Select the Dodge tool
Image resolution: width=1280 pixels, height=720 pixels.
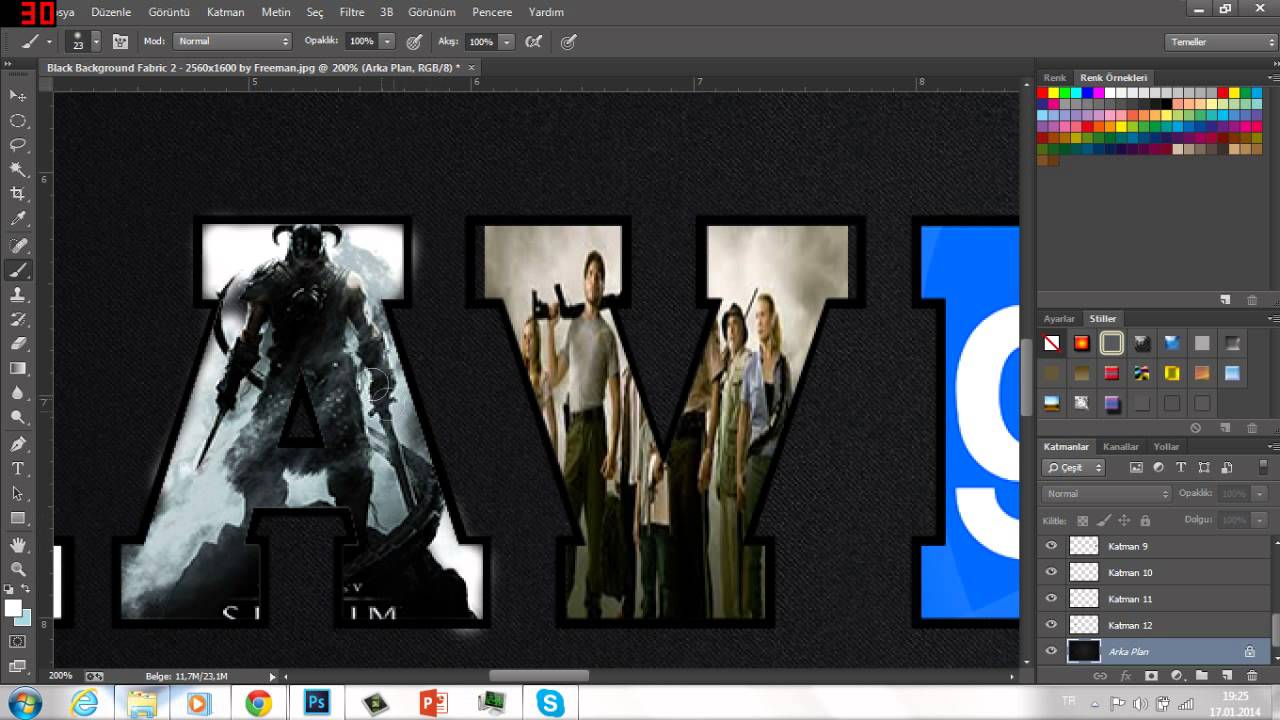[18, 418]
